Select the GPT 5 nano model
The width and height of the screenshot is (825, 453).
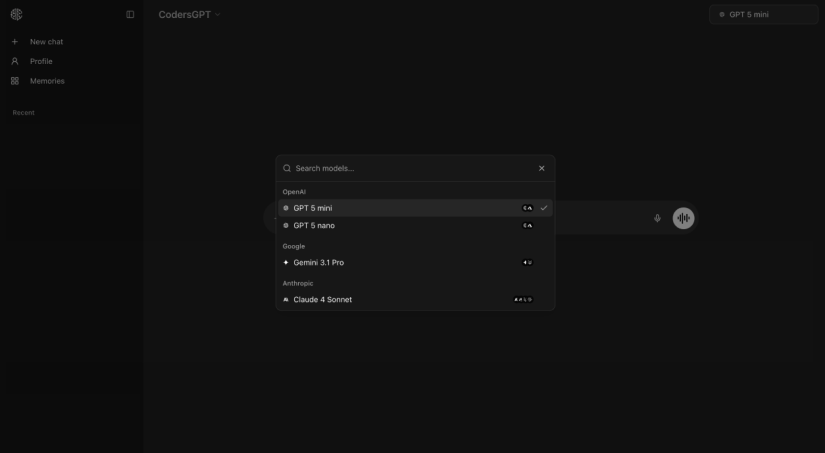(415, 225)
